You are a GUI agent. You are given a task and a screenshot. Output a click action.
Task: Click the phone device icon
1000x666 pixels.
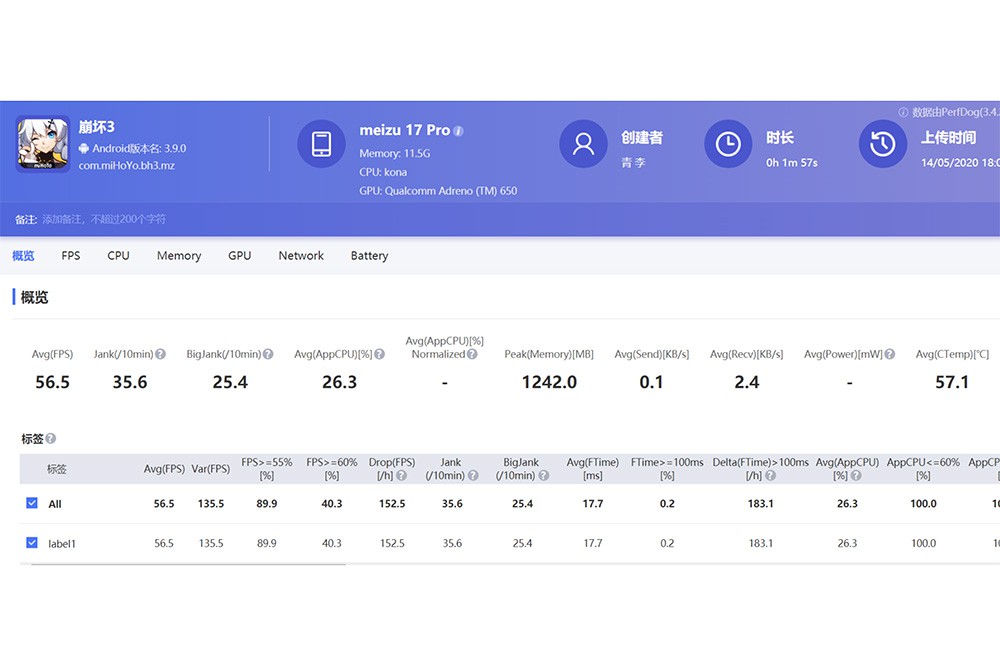click(x=321, y=144)
